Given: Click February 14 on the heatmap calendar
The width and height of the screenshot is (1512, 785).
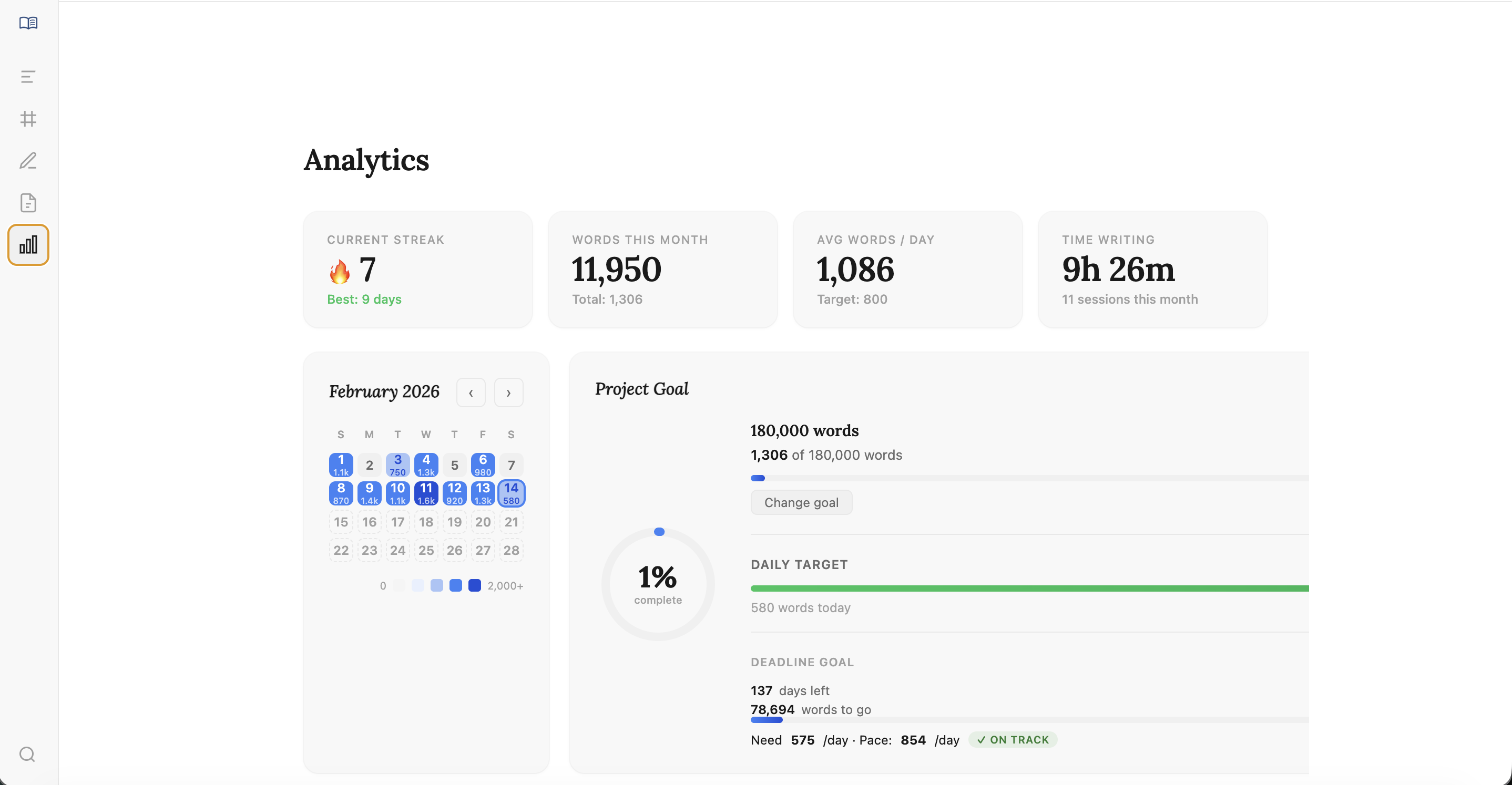Looking at the screenshot, I should [x=511, y=493].
